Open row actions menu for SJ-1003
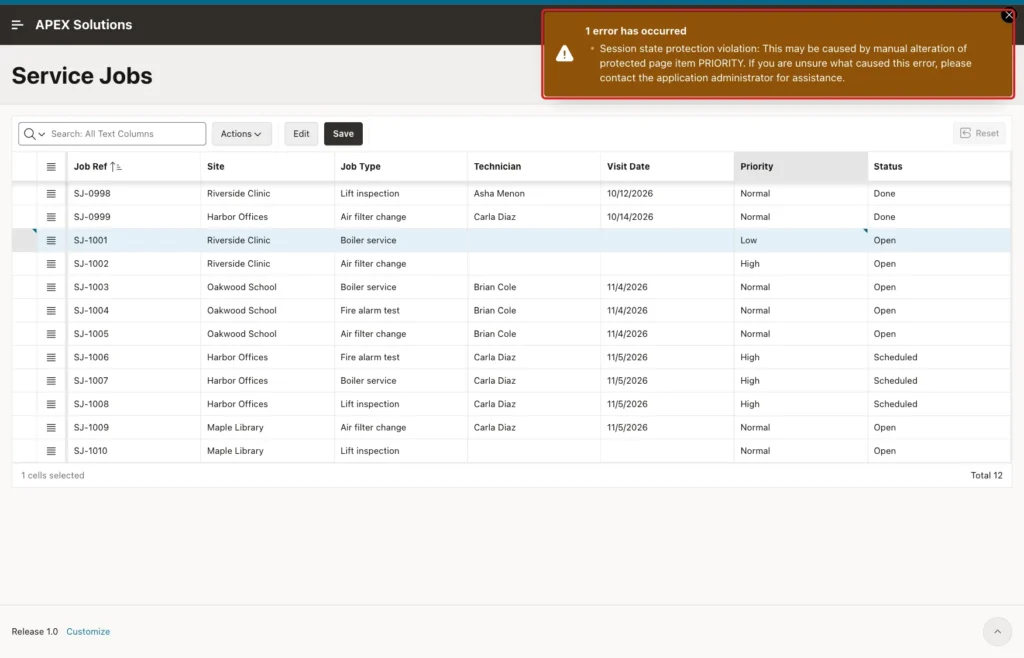The image size is (1024, 658). [x=51, y=287]
